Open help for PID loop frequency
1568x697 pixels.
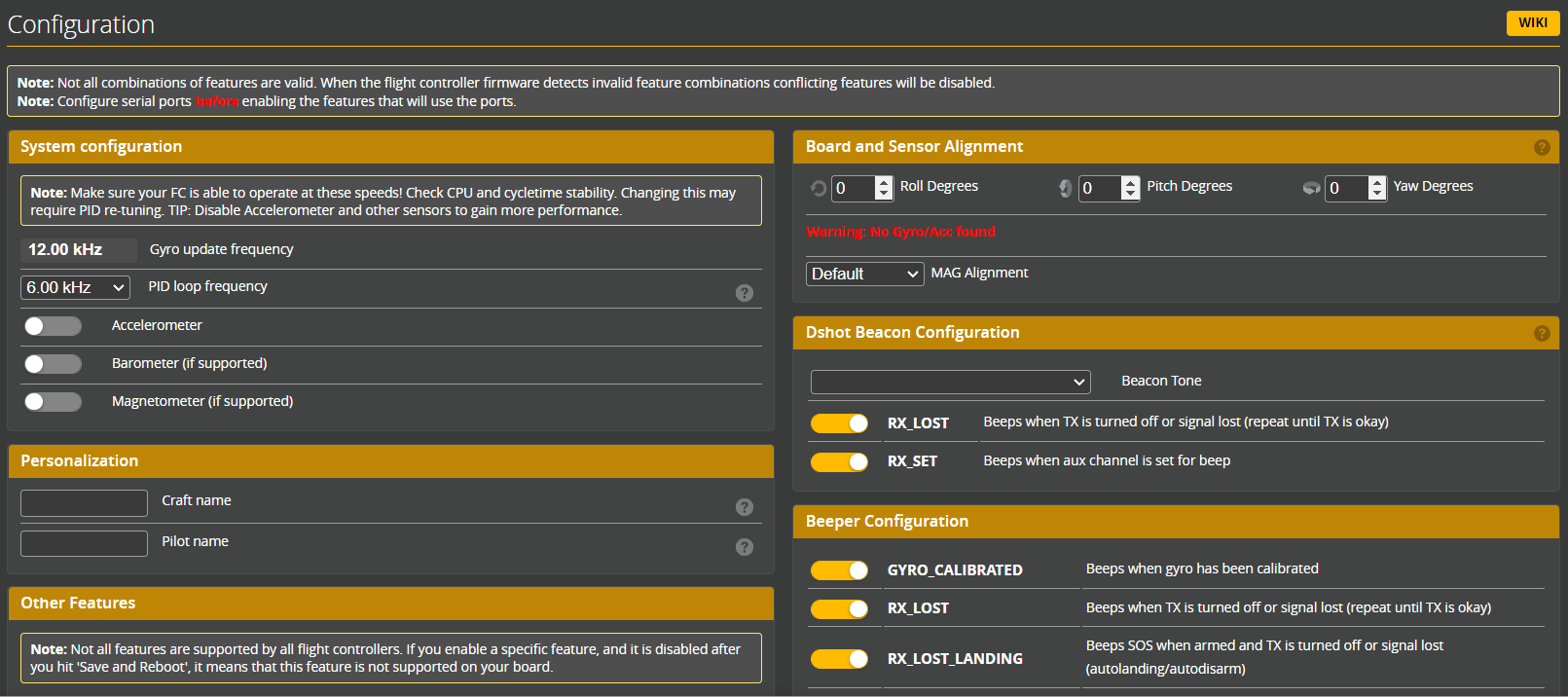click(745, 293)
